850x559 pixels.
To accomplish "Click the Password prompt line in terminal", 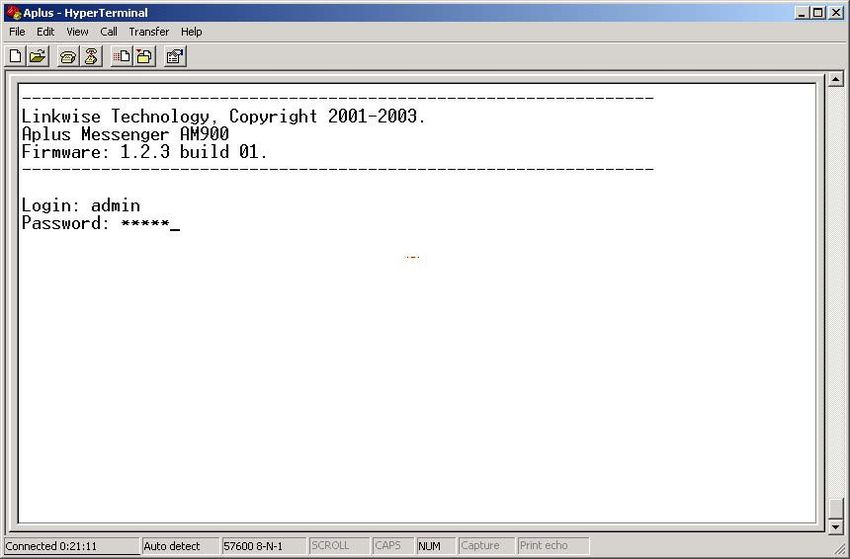I will pos(100,223).
